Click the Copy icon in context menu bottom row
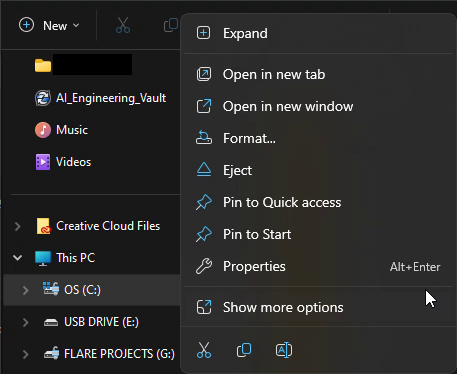The height and width of the screenshot is (374, 457). [244, 350]
